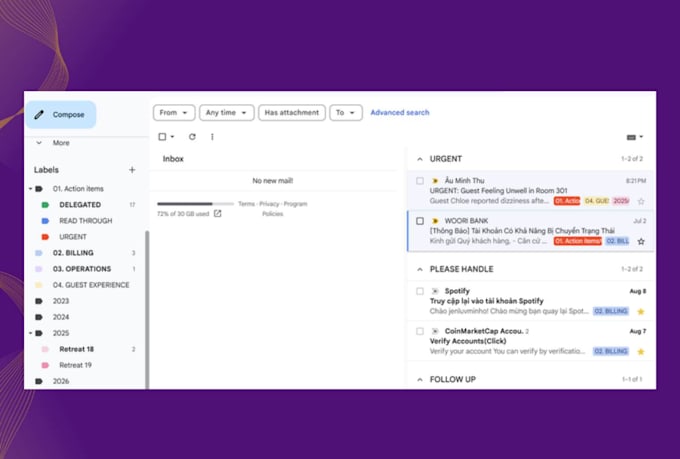Image resolution: width=680 pixels, height=459 pixels.
Task: Select the Spotify email checkbox
Action: (420, 291)
